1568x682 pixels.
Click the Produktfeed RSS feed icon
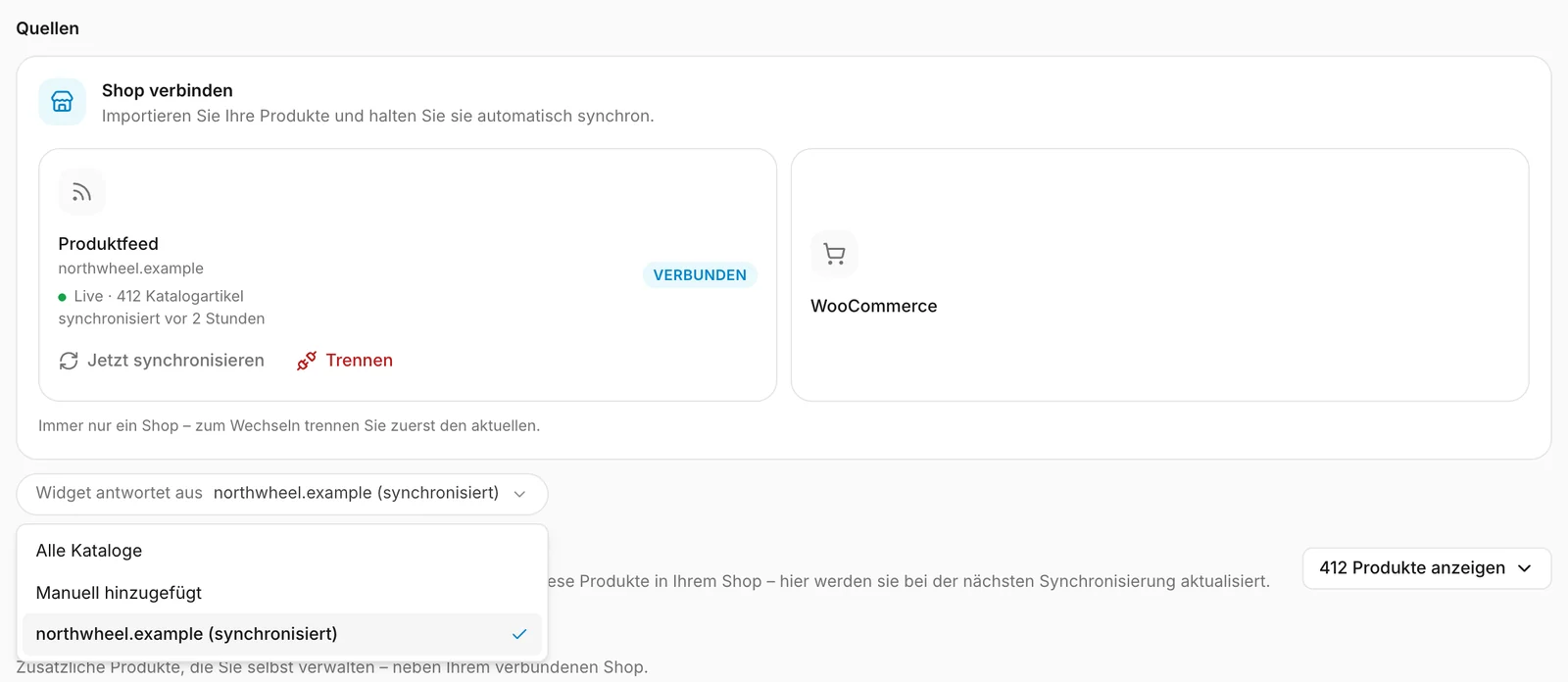81,192
